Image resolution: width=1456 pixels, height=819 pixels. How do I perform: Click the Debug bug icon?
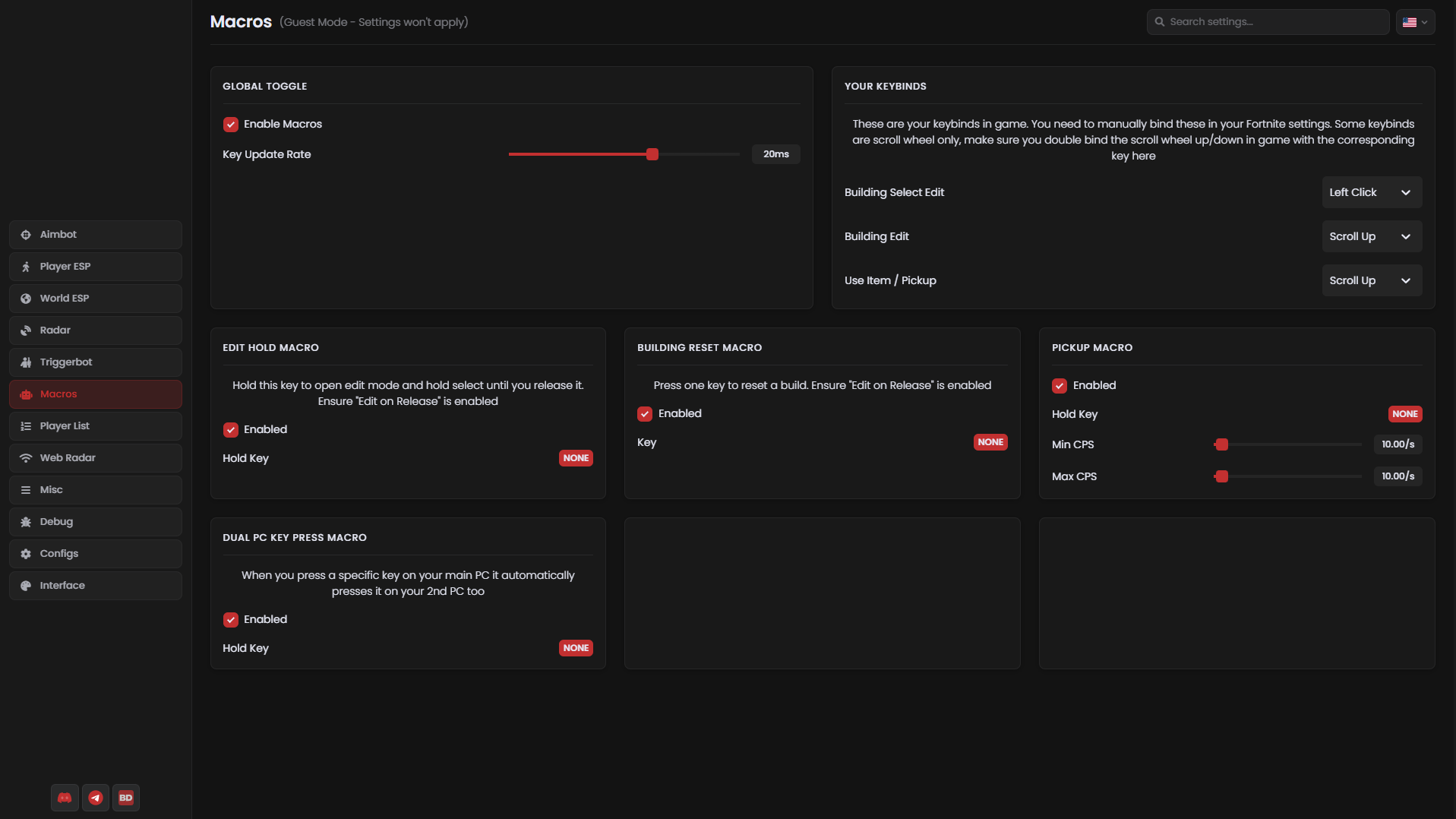point(26,522)
